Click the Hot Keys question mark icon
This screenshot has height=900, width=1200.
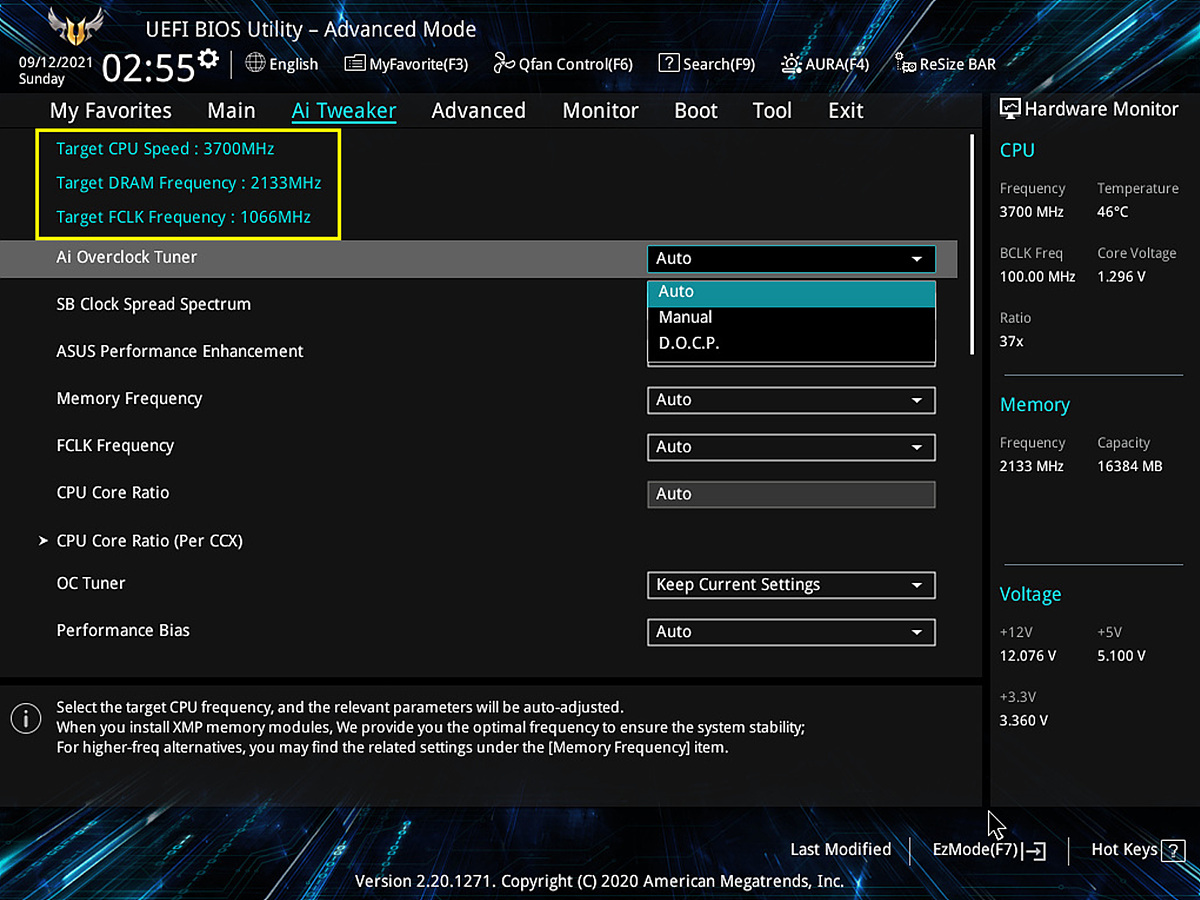pos(1174,851)
